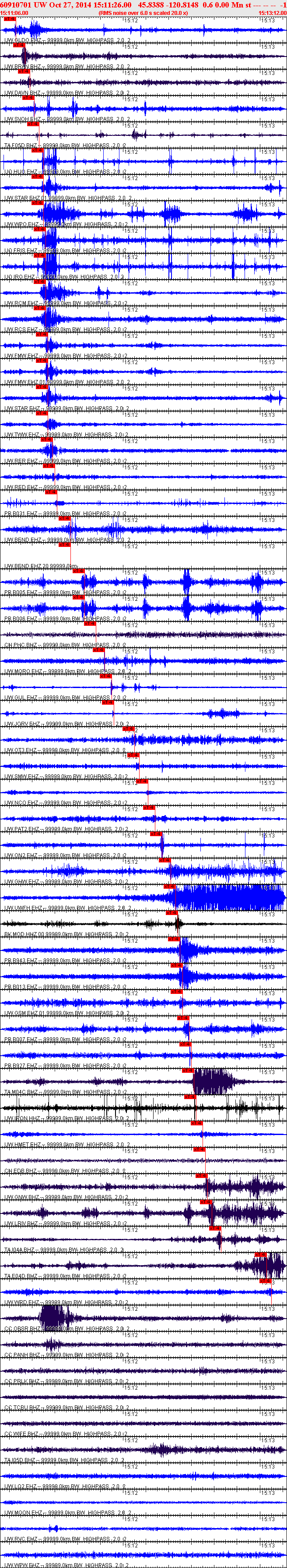Screen dimensions: 287x1568
Task: Select the 'UW SVOH EHZ' station label
Action: [23, 119]
